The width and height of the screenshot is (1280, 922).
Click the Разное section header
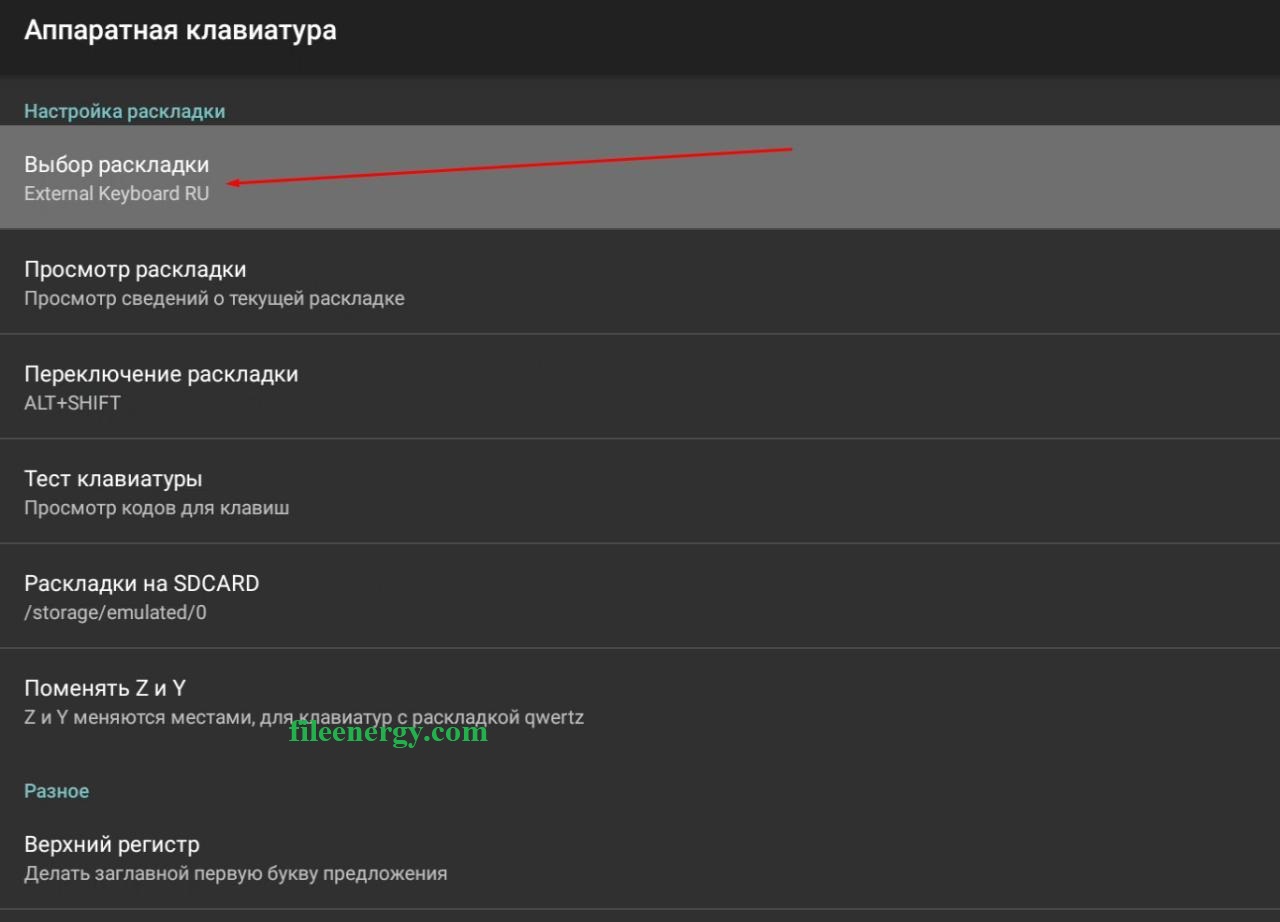pos(57,791)
